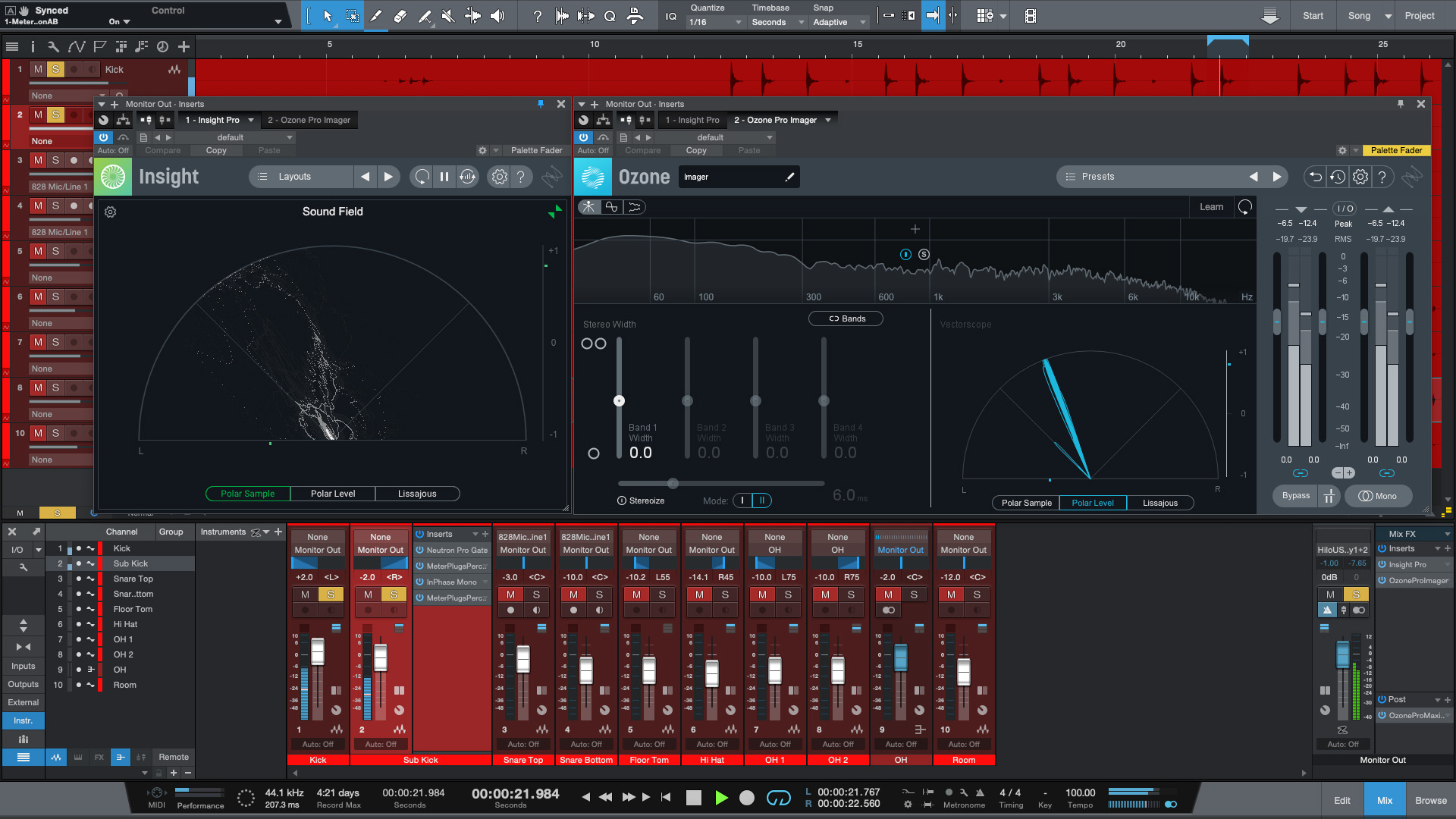Mute the Kick track in arrangement
Viewport: 1456px width, 819px height.
(38, 70)
